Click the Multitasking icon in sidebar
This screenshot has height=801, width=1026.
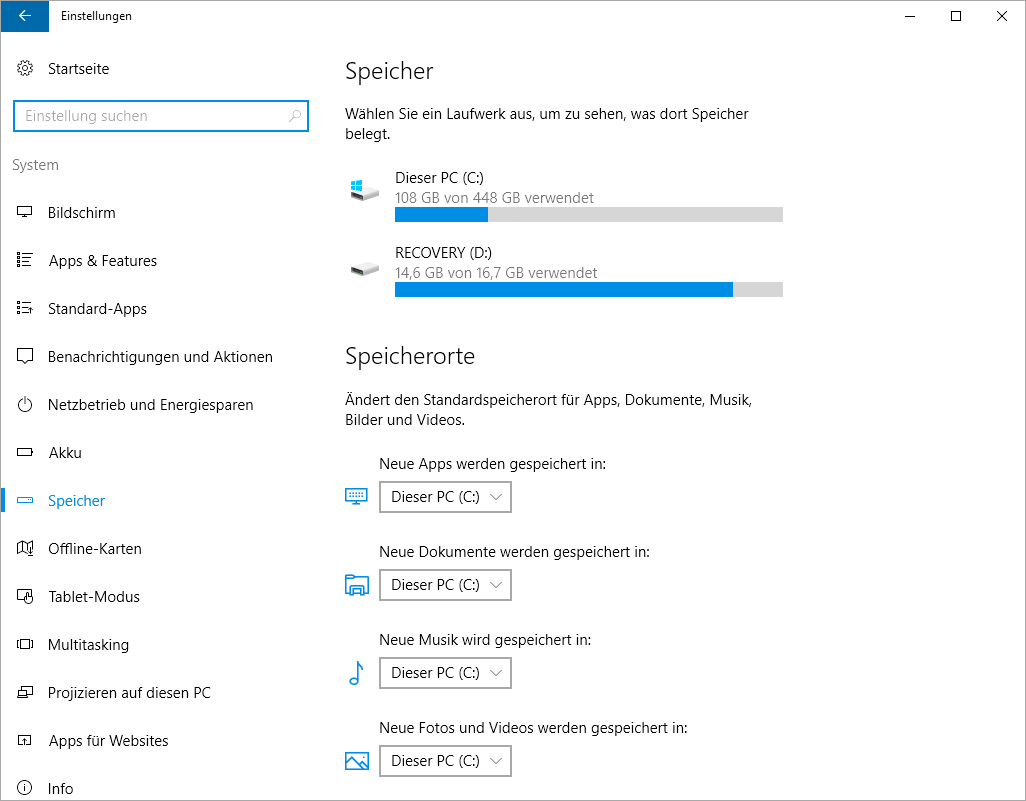click(x=26, y=645)
